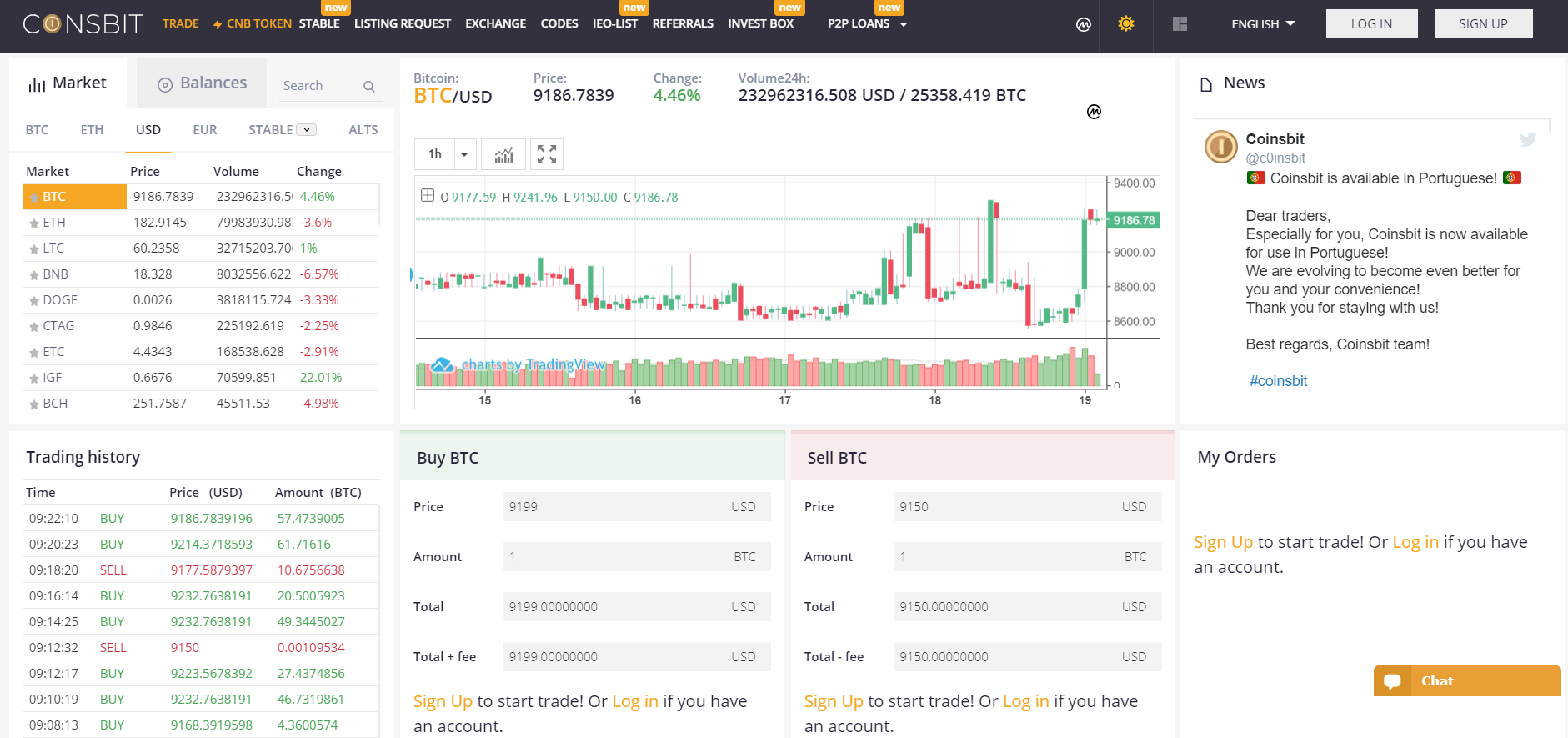Image resolution: width=1568 pixels, height=738 pixels.
Task: Click the circle icon beside Balances
Action: [x=165, y=84]
